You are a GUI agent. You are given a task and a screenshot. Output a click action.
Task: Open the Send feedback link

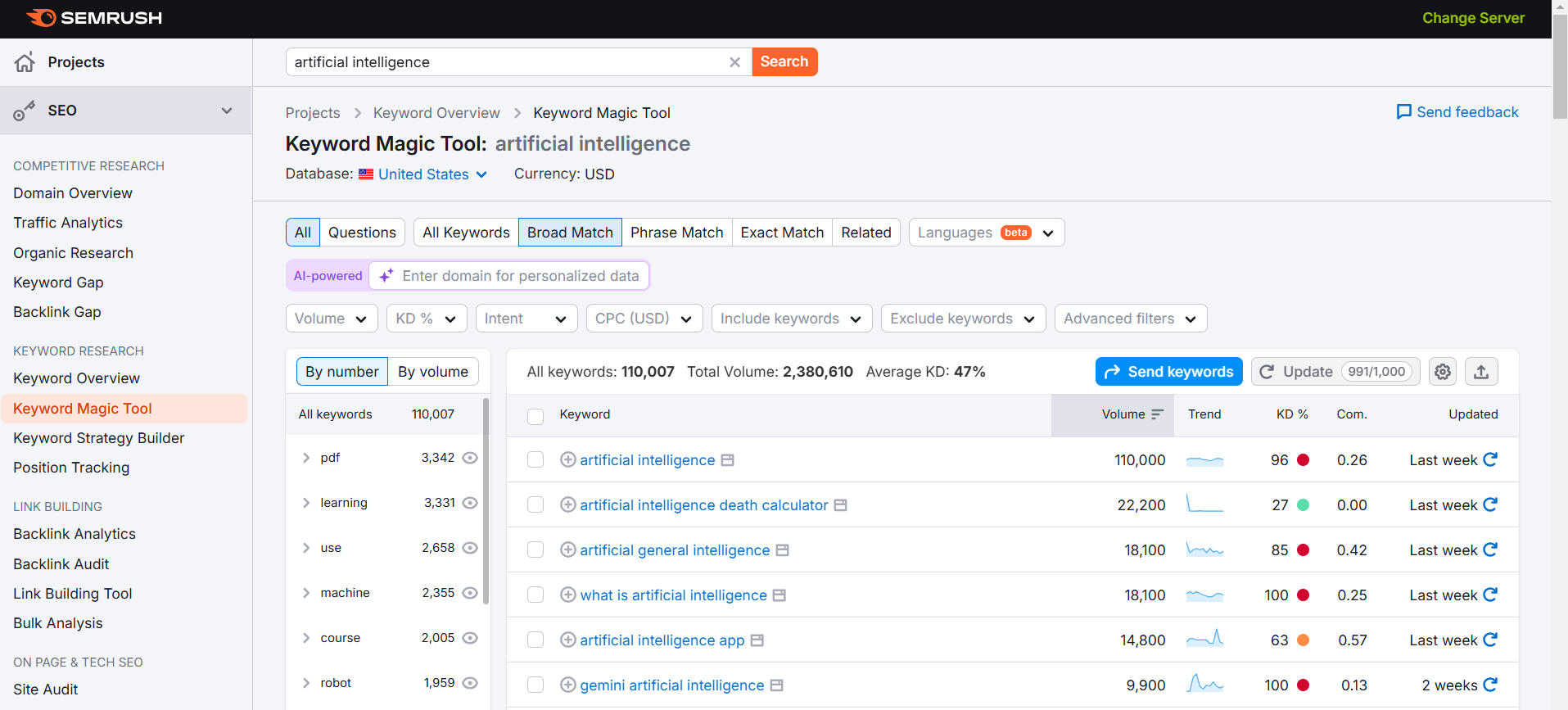pos(1457,112)
